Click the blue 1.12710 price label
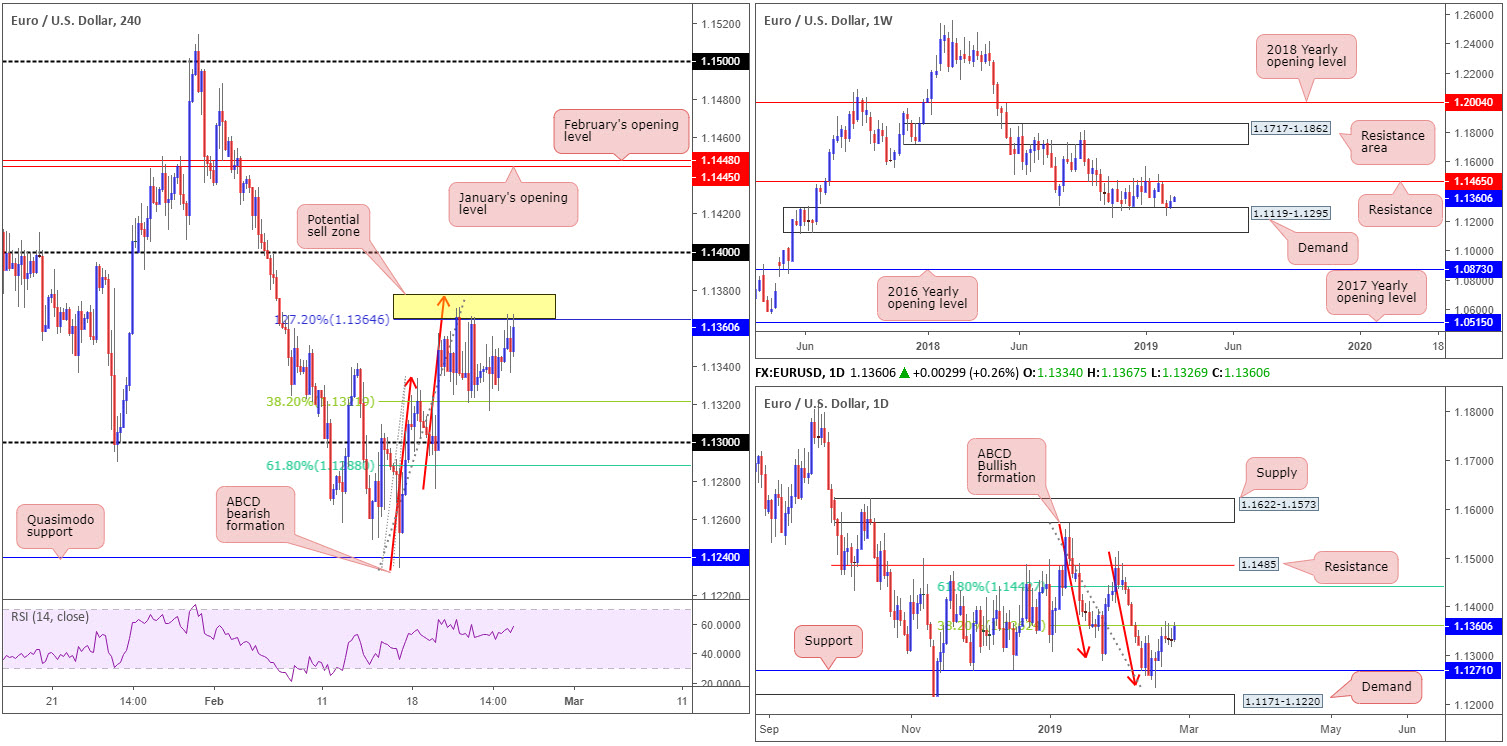 tap(1473, 671)
